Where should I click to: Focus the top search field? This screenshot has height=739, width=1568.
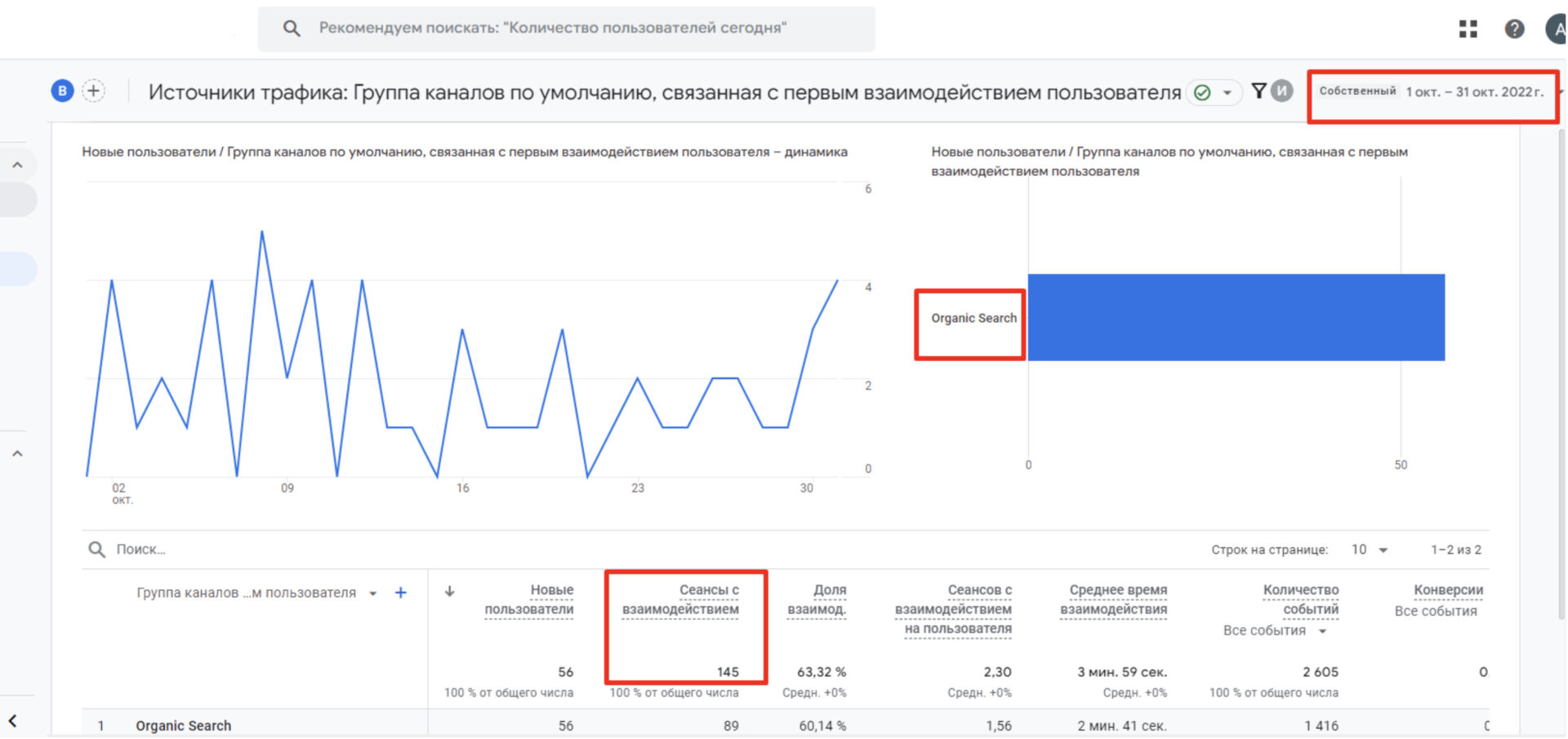tap(566, 29)
